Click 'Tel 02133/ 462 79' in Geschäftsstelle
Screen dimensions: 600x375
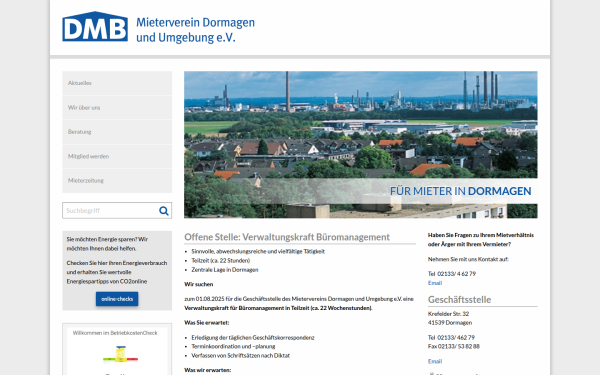[x=451, y=338]
